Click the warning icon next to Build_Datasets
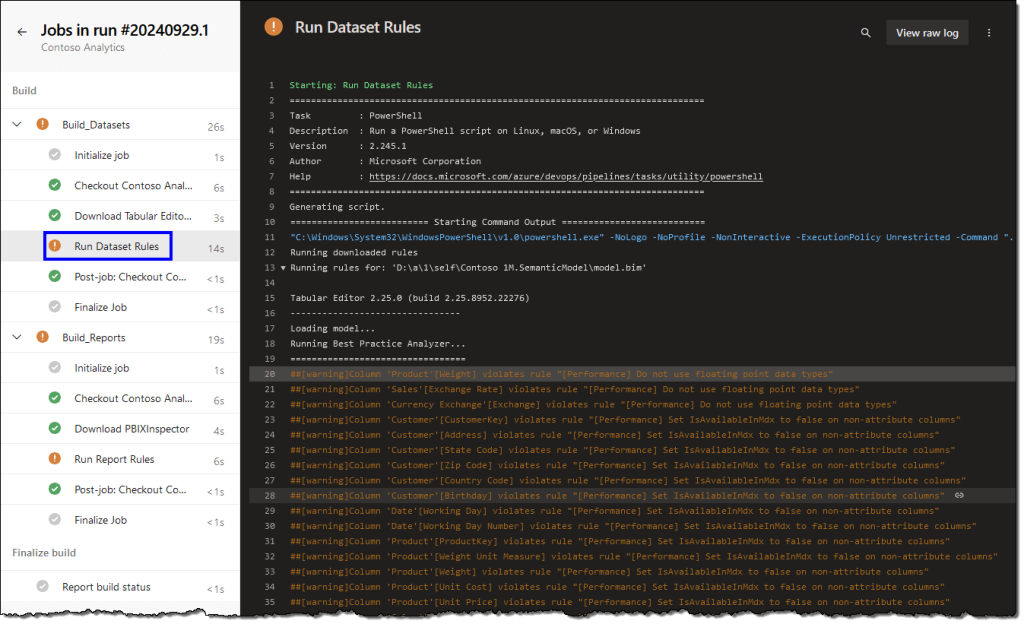The width and height of the screenshot is (1024, 624). [42, 125]
